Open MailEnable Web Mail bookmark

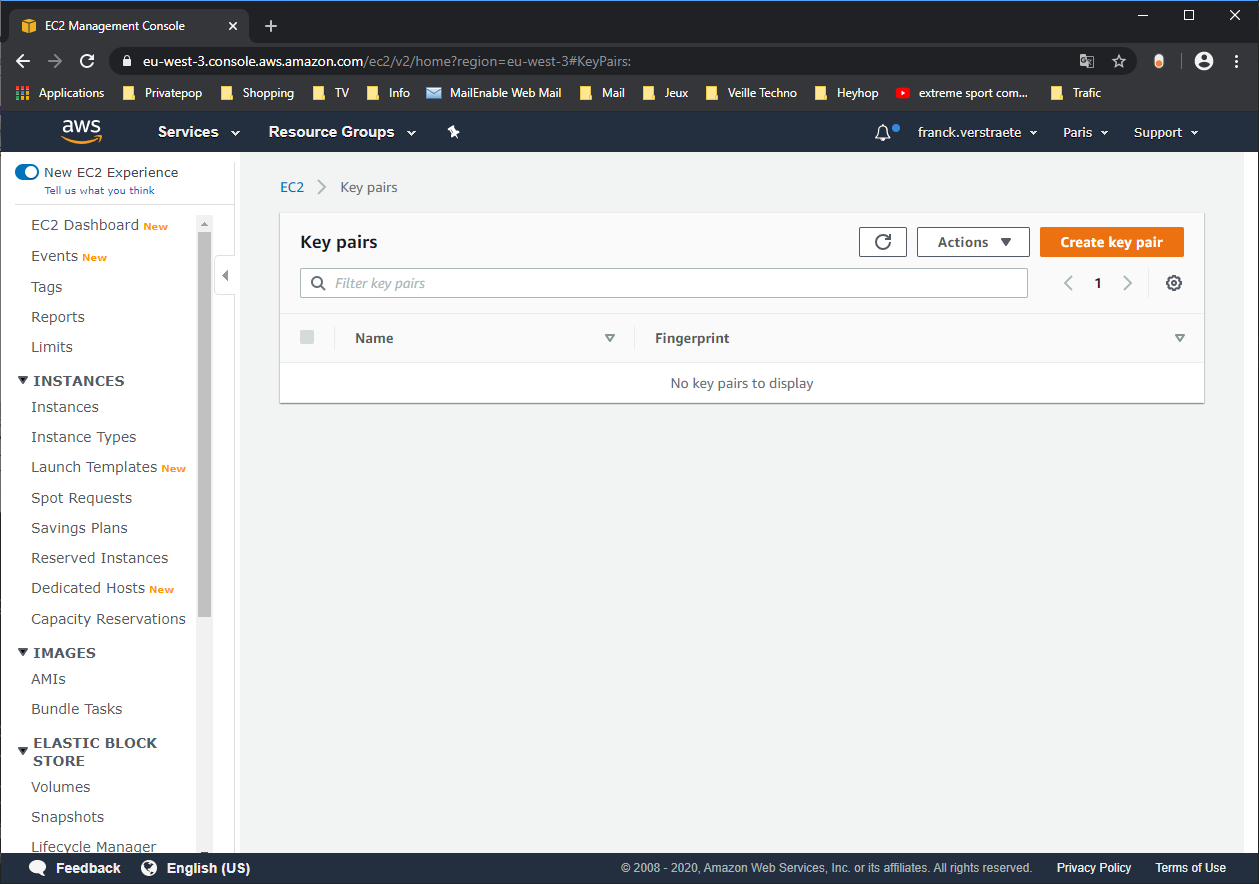coord(494,93)
